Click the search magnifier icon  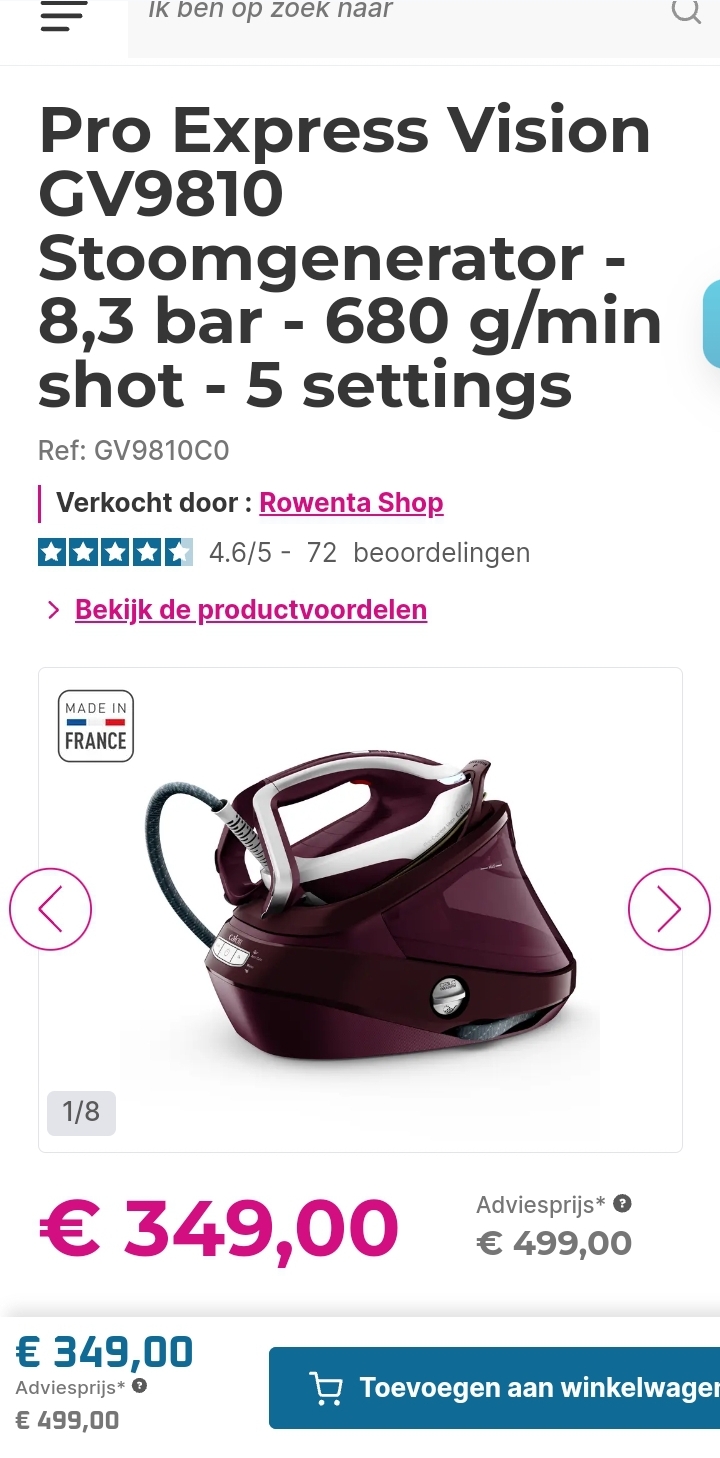(x=686, y=12)
